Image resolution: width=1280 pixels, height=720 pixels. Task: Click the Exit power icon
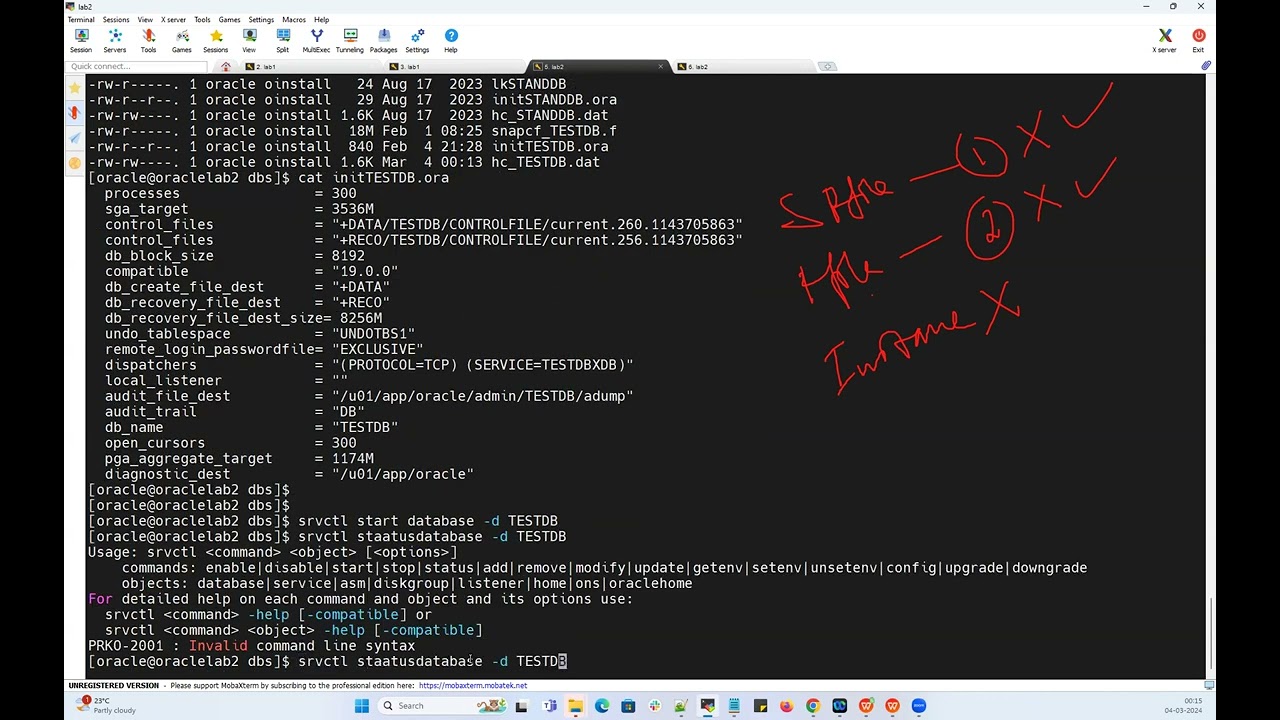click(x=1198, y=40)
